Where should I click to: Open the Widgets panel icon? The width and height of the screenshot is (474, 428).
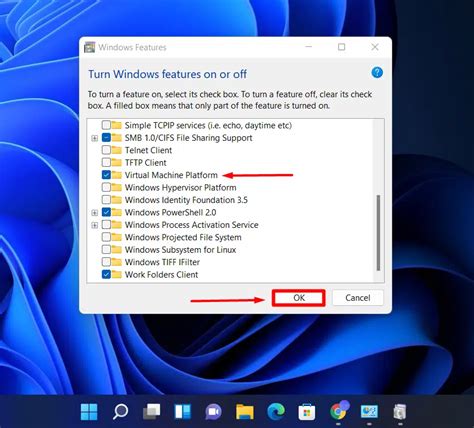tap(183, 412)
